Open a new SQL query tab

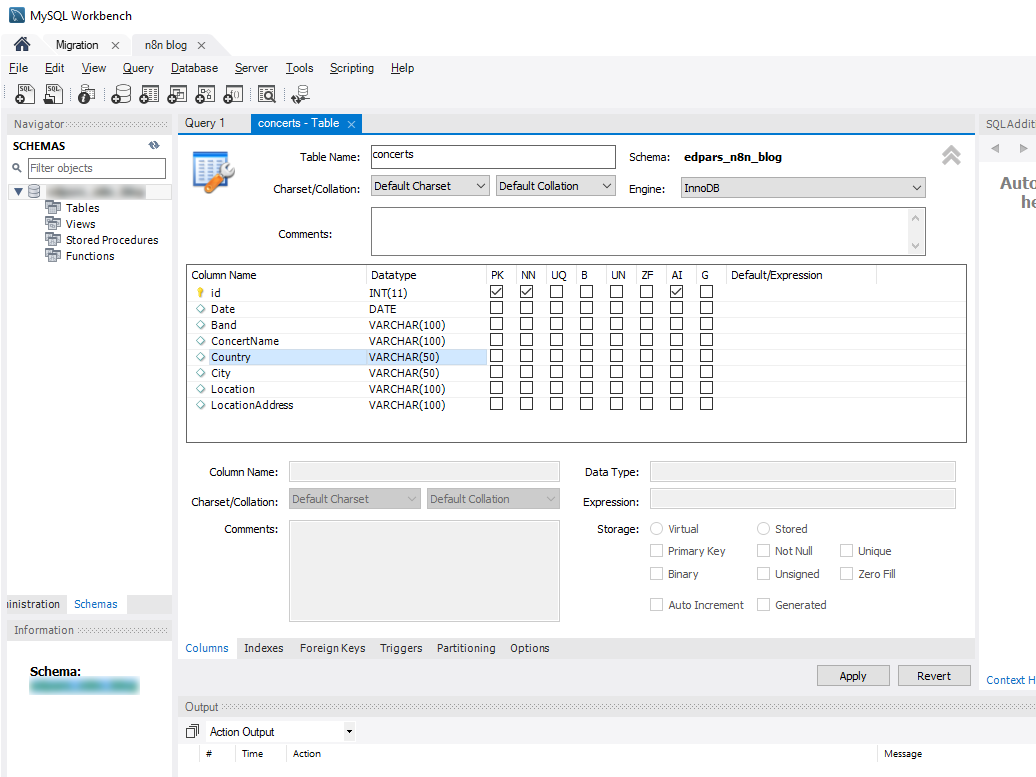tap(24, 93)
